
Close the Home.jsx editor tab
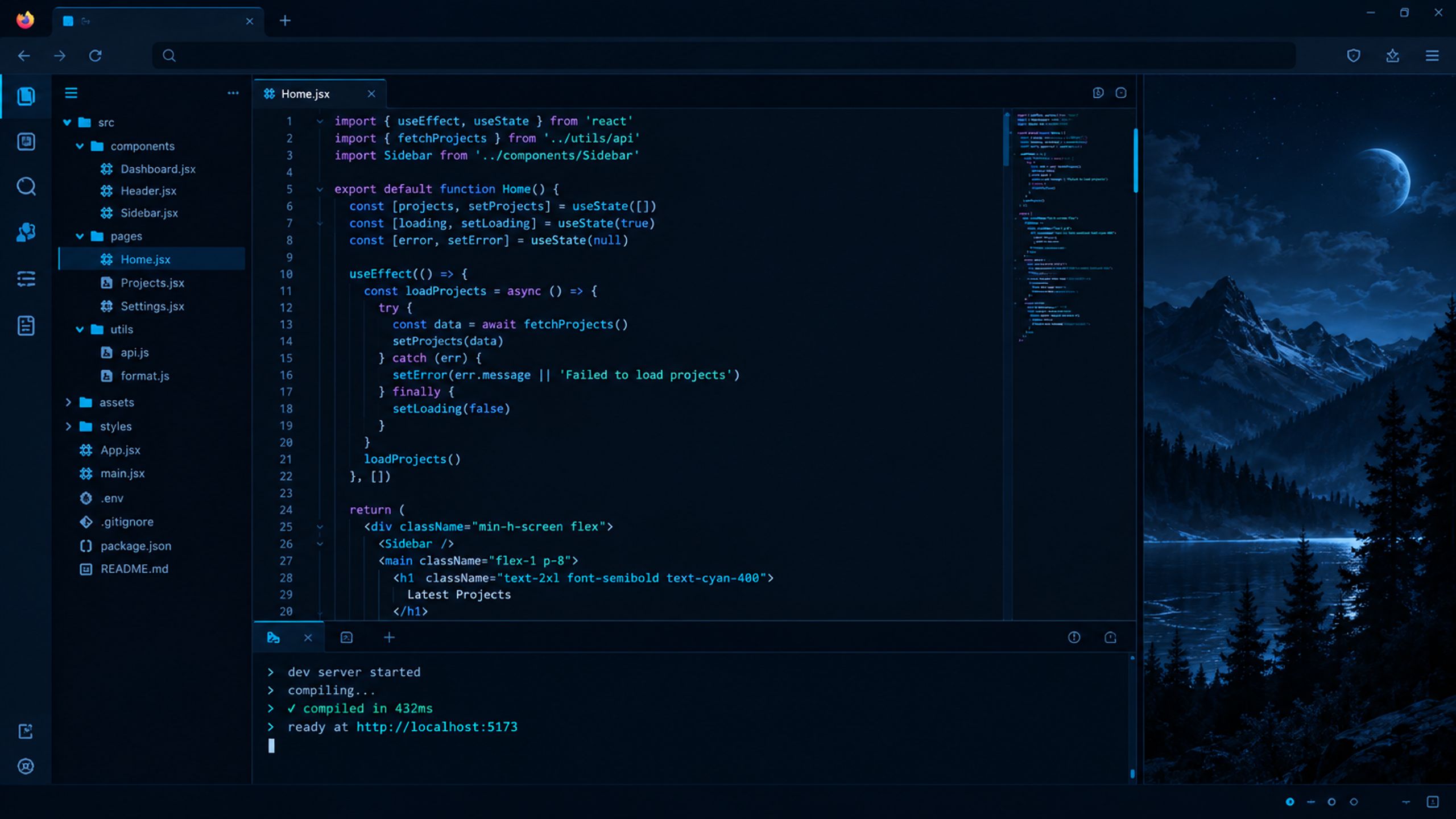point(371,94)
